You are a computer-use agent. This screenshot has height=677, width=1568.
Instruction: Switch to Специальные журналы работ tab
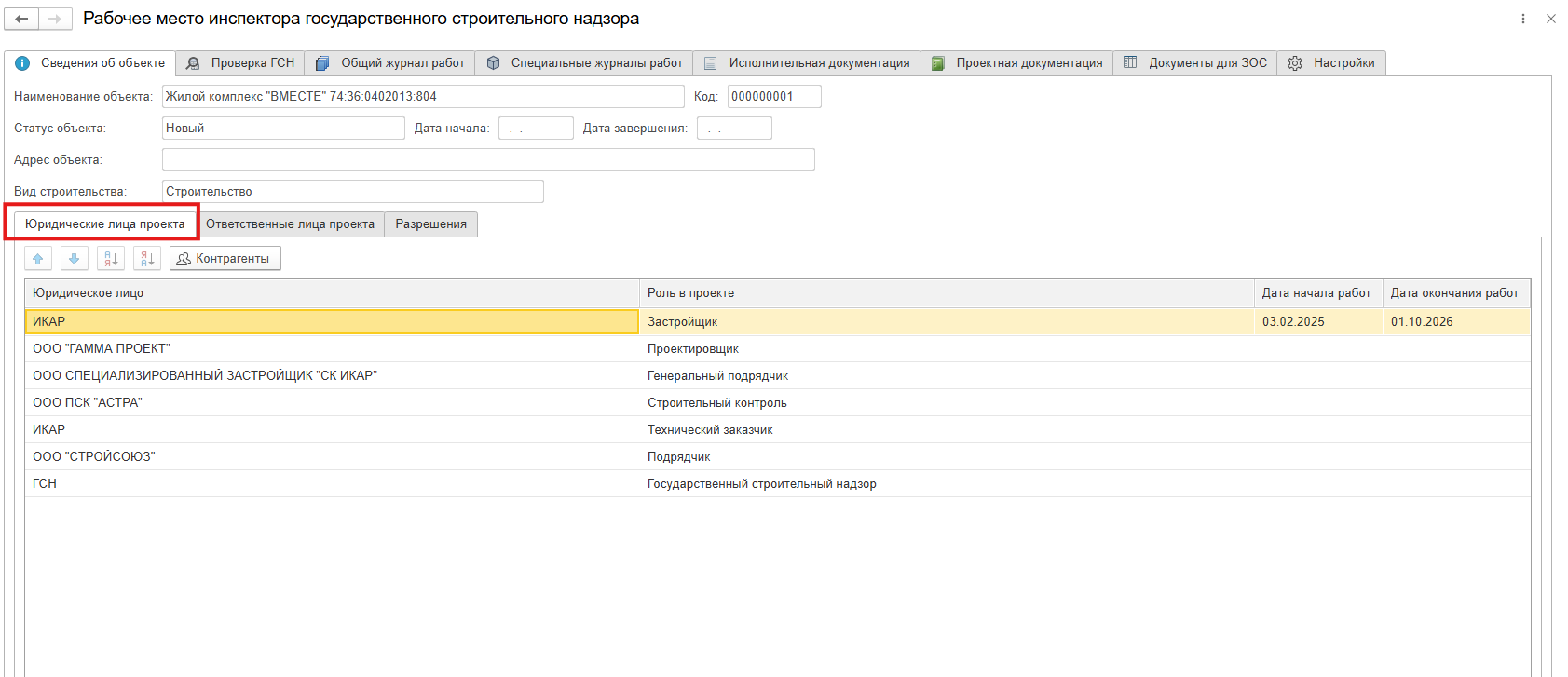[x=584, y=63]
